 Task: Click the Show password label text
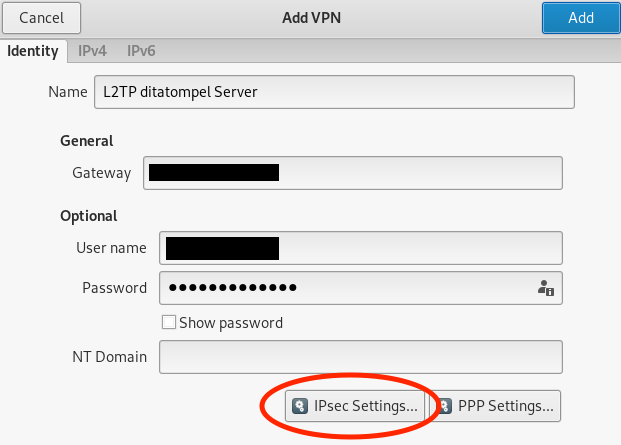tap(231, 323)
